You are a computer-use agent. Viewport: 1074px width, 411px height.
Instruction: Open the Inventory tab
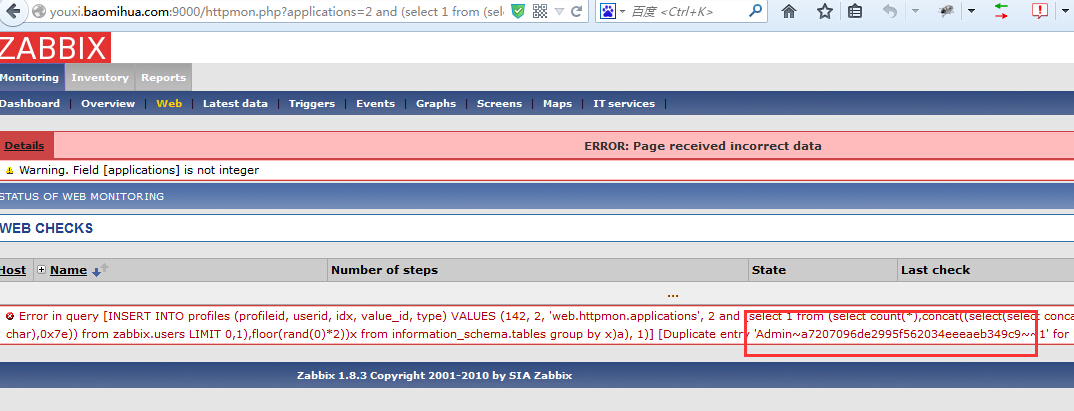(x=100, y=77)
